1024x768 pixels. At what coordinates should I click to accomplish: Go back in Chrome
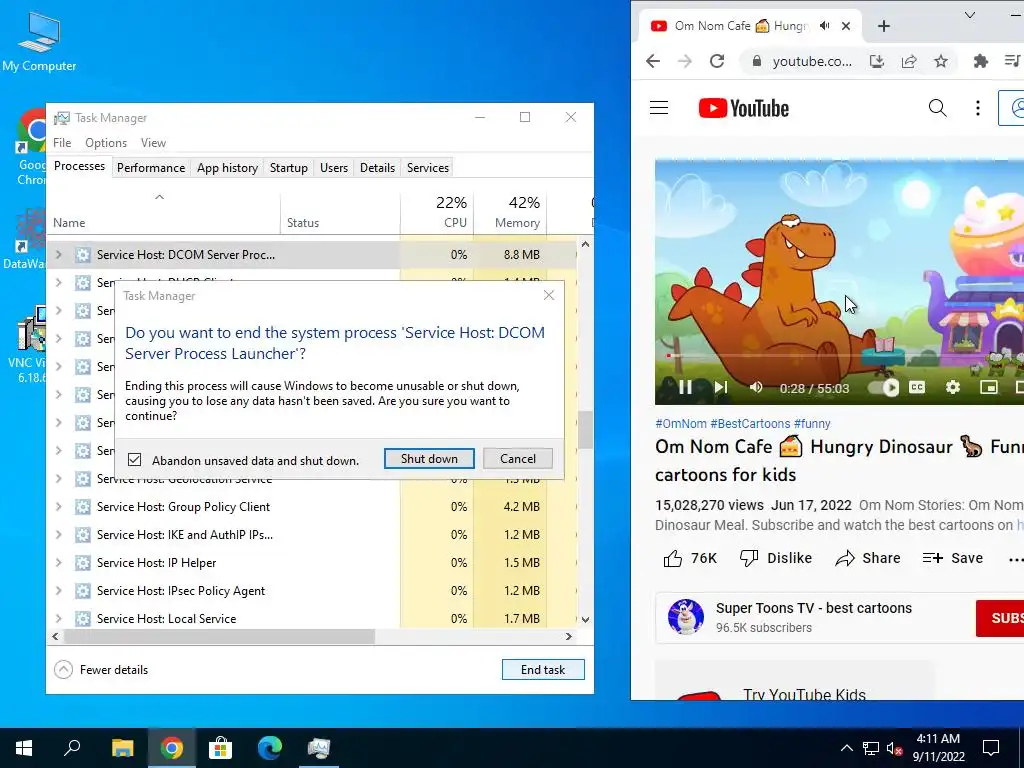click(652, 61)
